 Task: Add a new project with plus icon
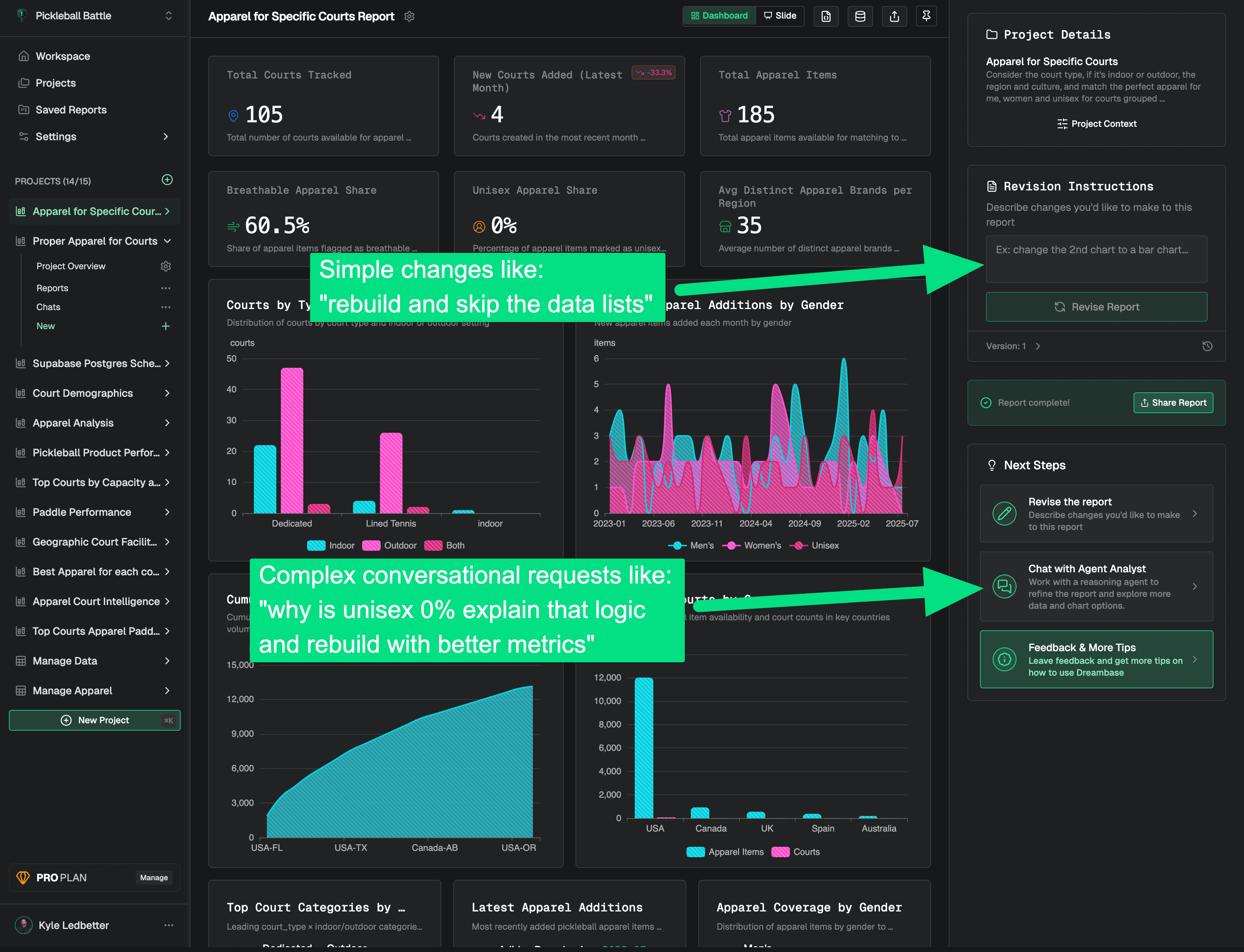167,180
